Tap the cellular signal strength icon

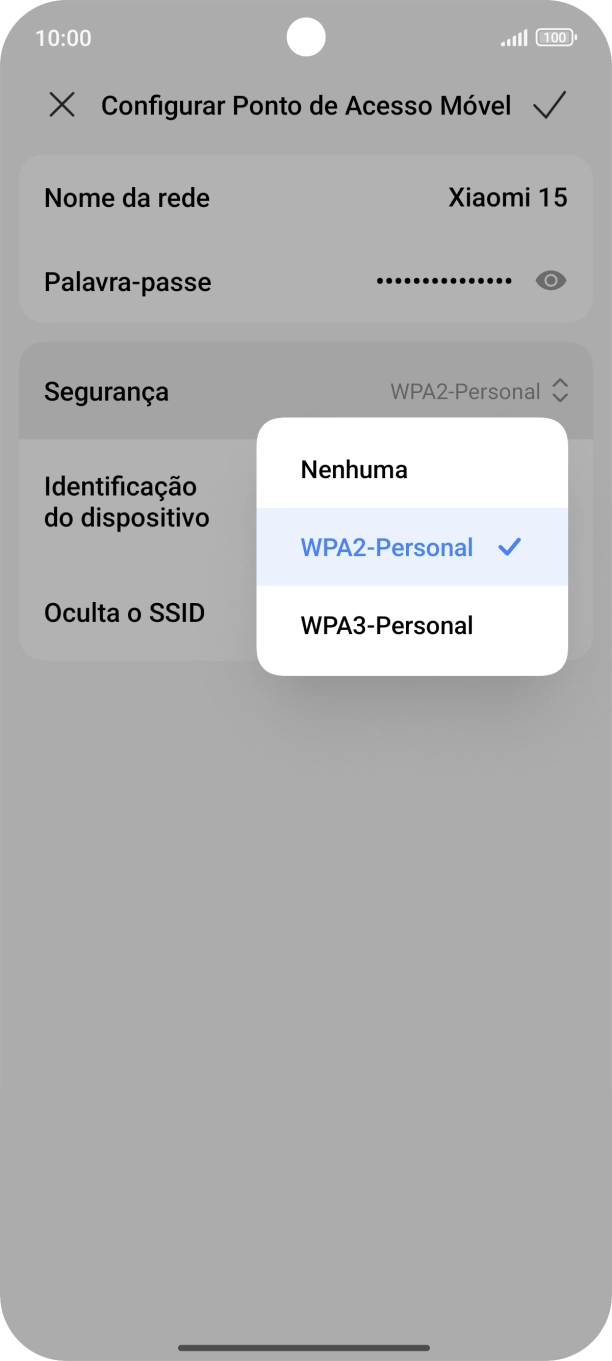pos(514,37)
